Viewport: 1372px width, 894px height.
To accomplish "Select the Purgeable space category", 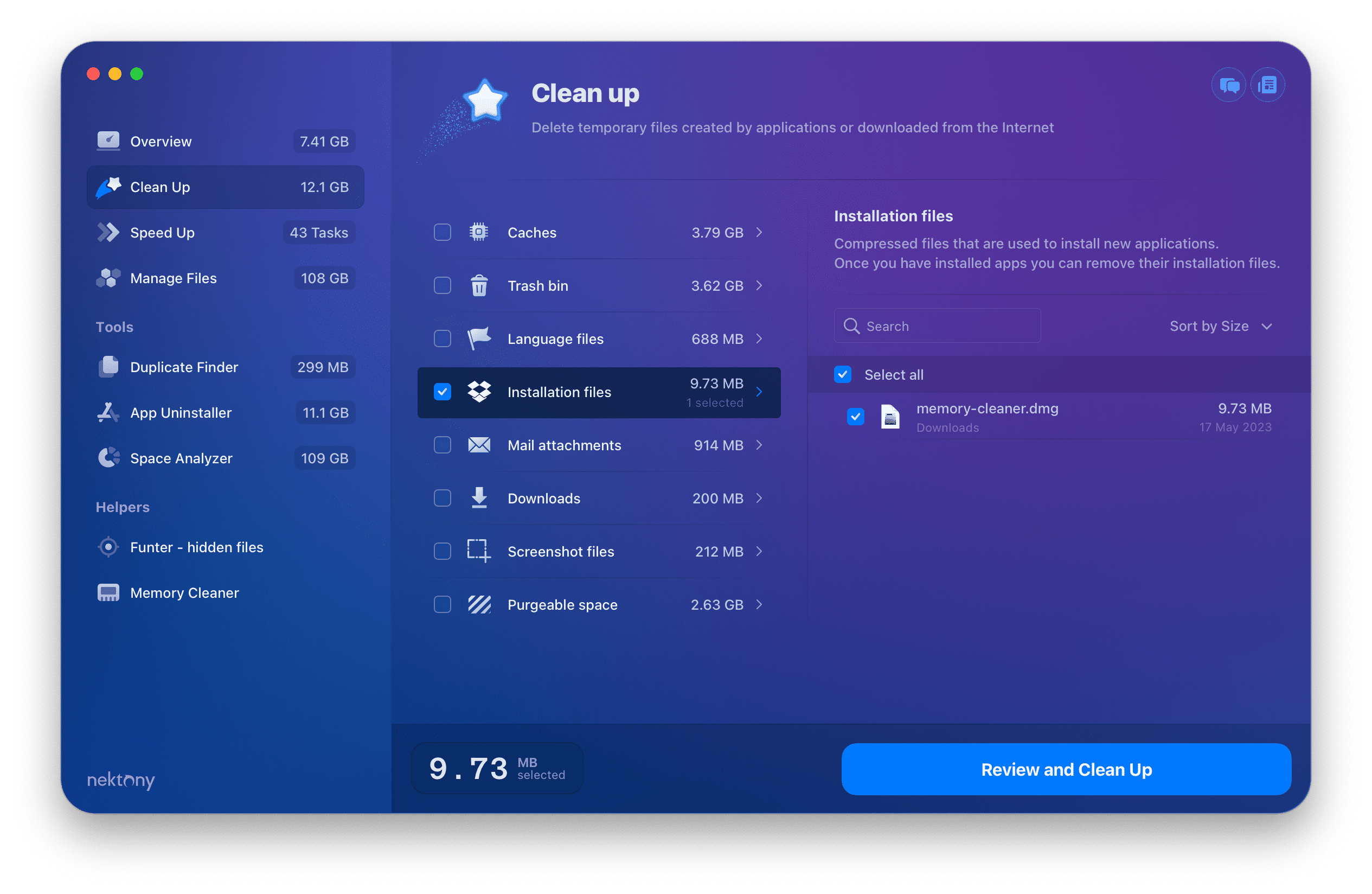I will pos(597,604).
